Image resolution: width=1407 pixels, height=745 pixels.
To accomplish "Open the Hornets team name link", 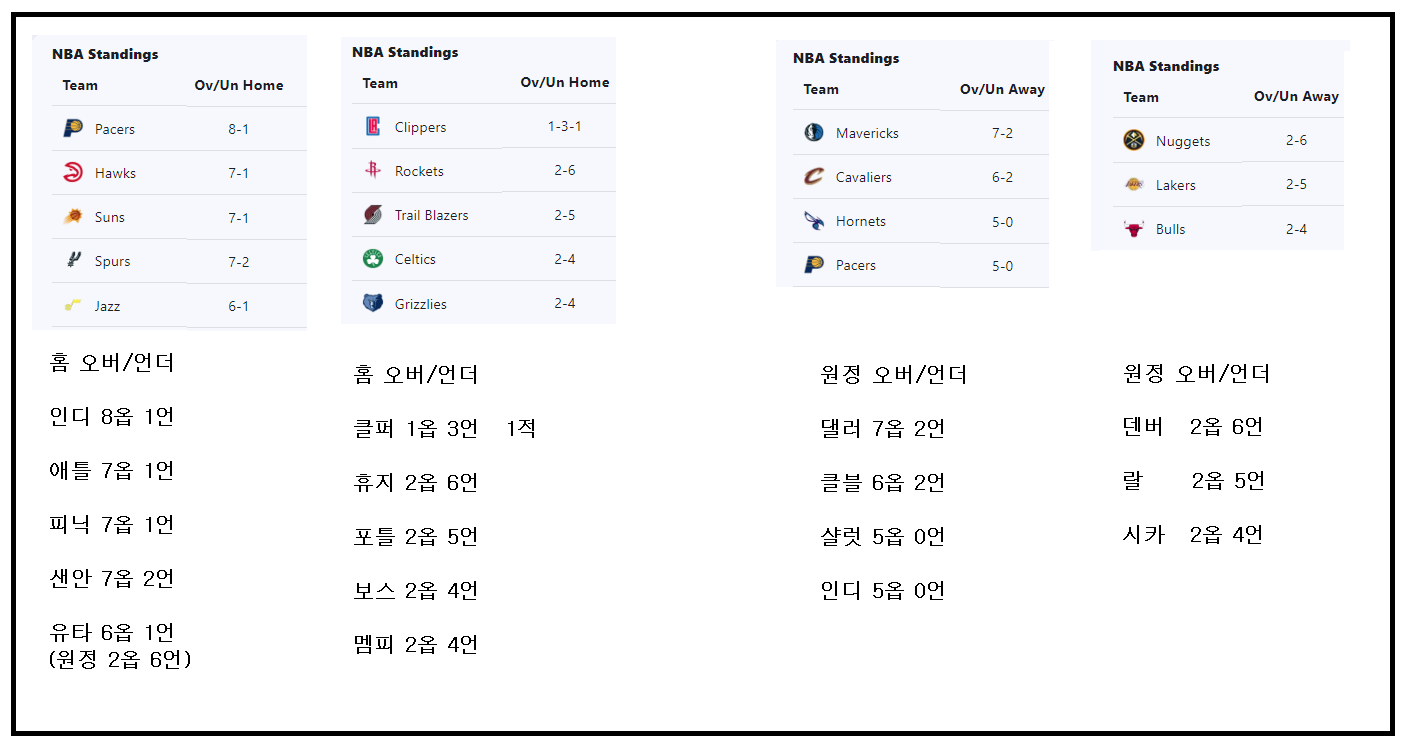I will tap(860, 221).
